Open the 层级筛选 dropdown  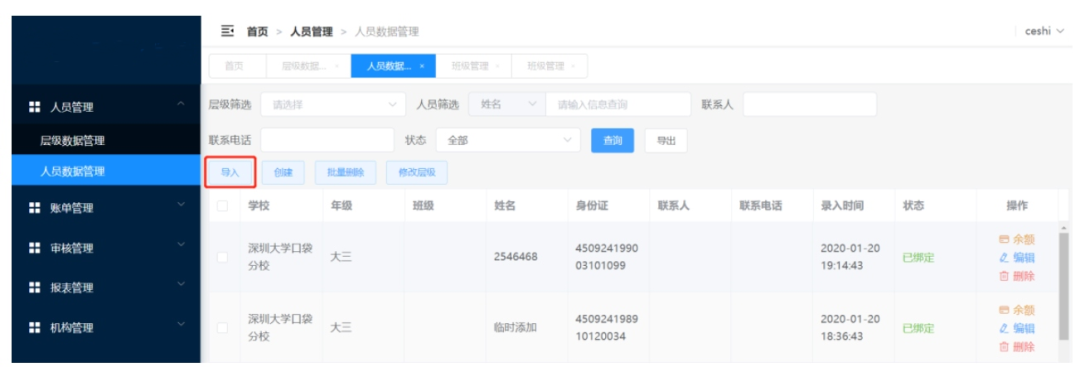pyautogui.click(x=333, y=105)
